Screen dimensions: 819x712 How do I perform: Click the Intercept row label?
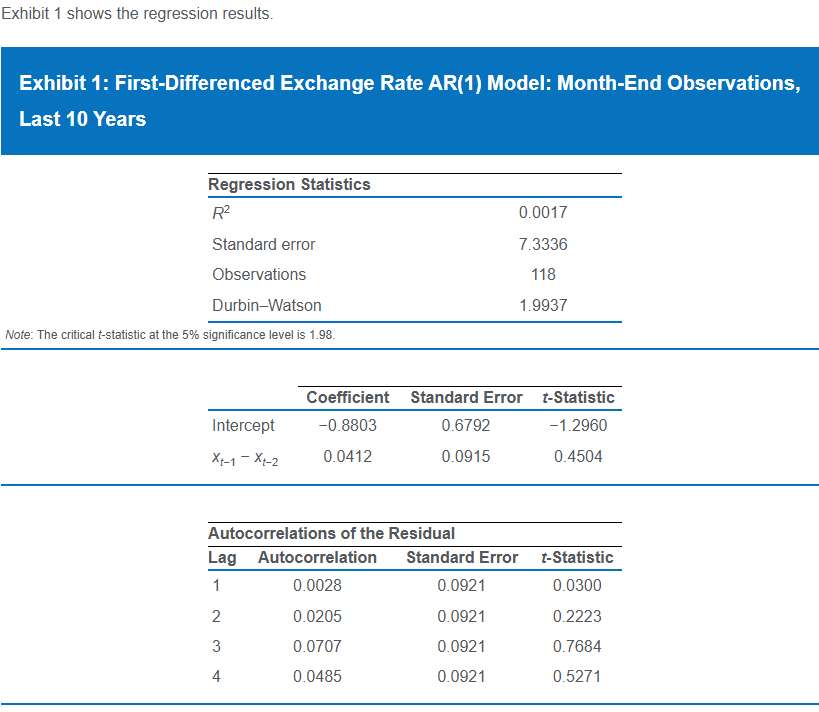tap(243, 425)
